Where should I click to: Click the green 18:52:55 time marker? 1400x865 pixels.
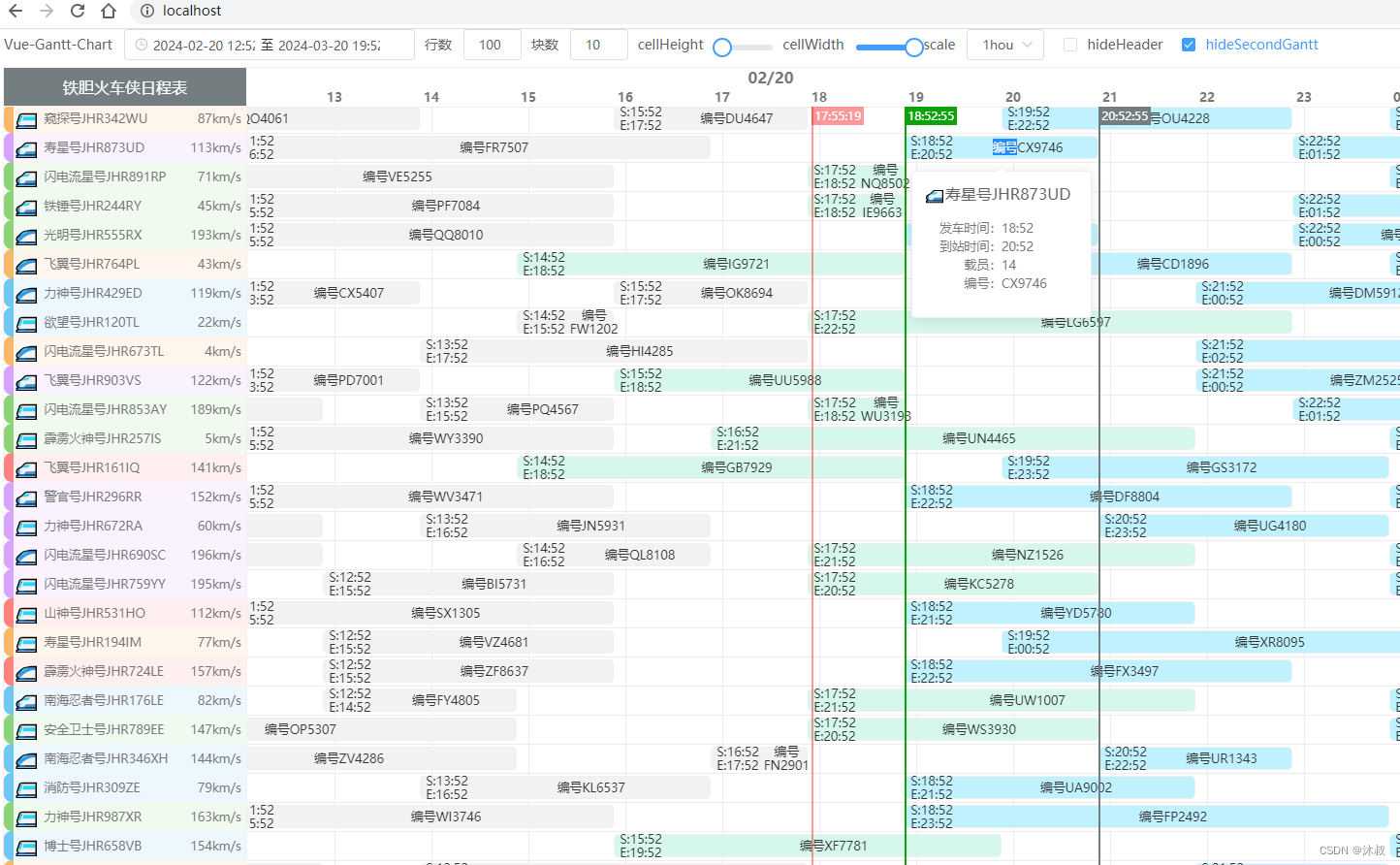coord(931,116)
